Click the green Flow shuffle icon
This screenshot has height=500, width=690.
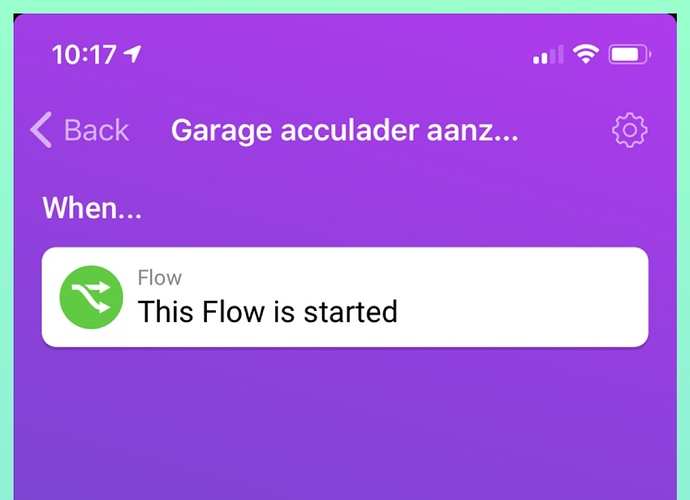(x=91, y=297)
